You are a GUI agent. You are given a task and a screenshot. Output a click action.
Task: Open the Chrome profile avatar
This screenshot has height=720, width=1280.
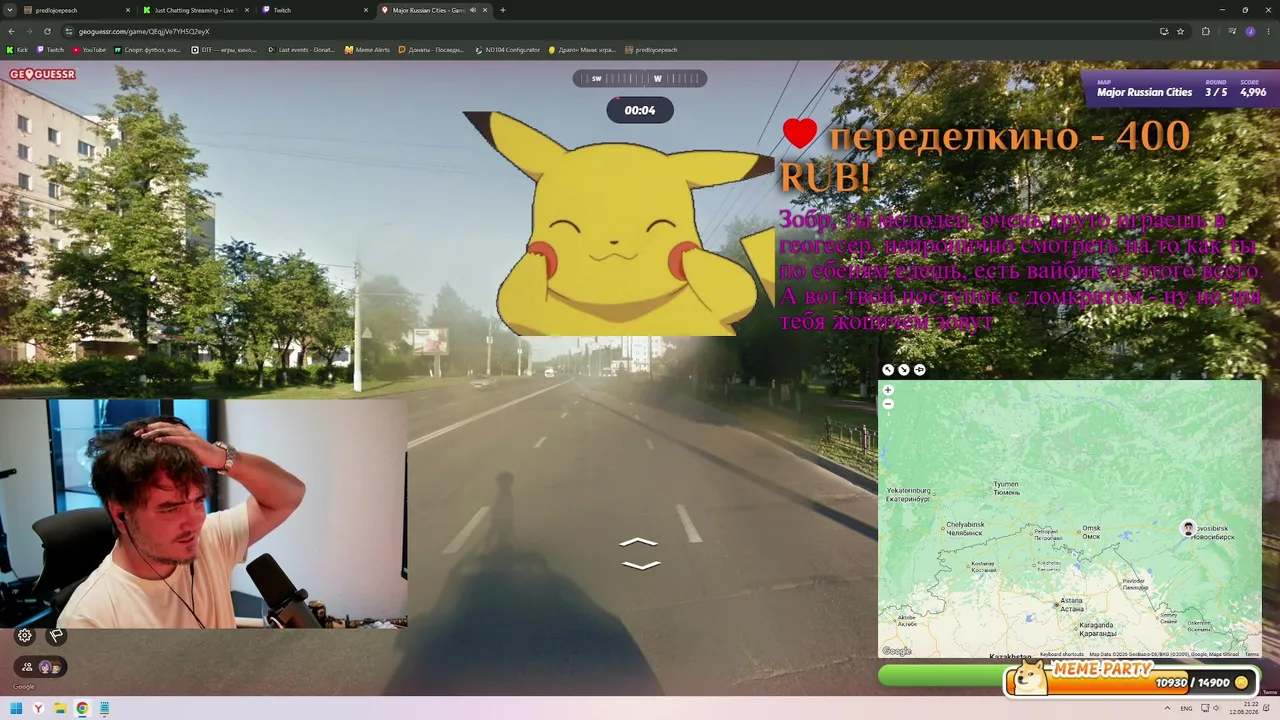pyautogui.click(x=1250, y=31)
